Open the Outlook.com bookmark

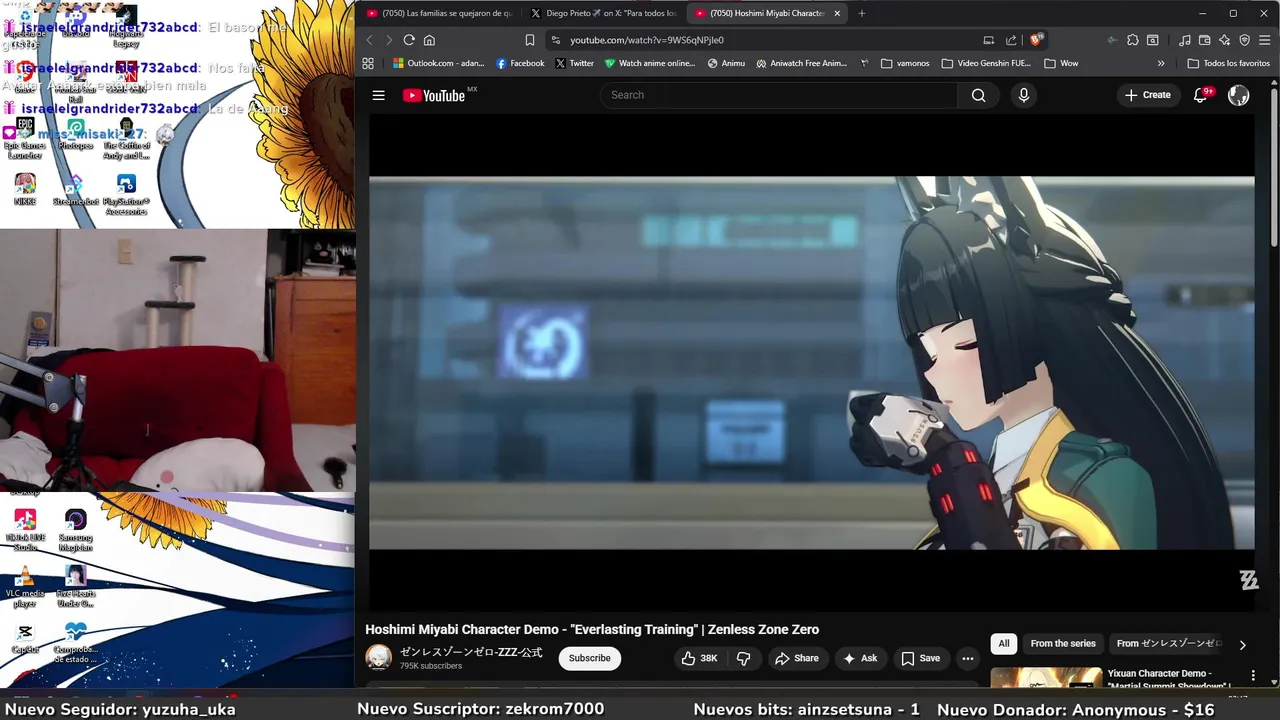pyautogui.click(x=438, y=63)
